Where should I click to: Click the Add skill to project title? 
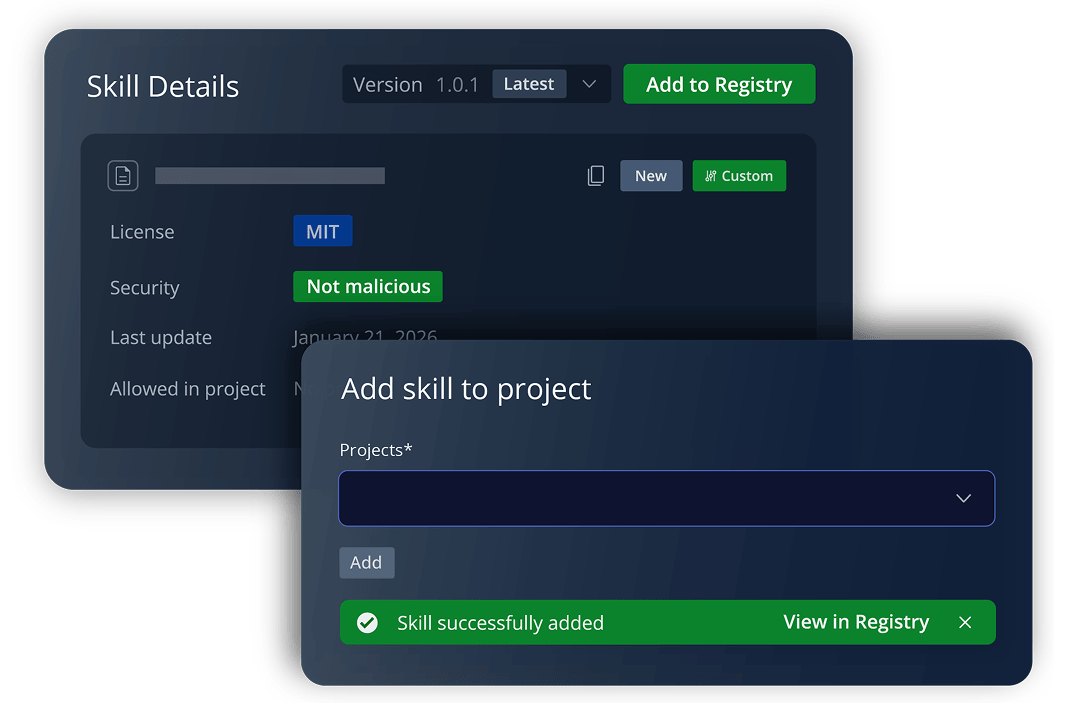point(466,389)
